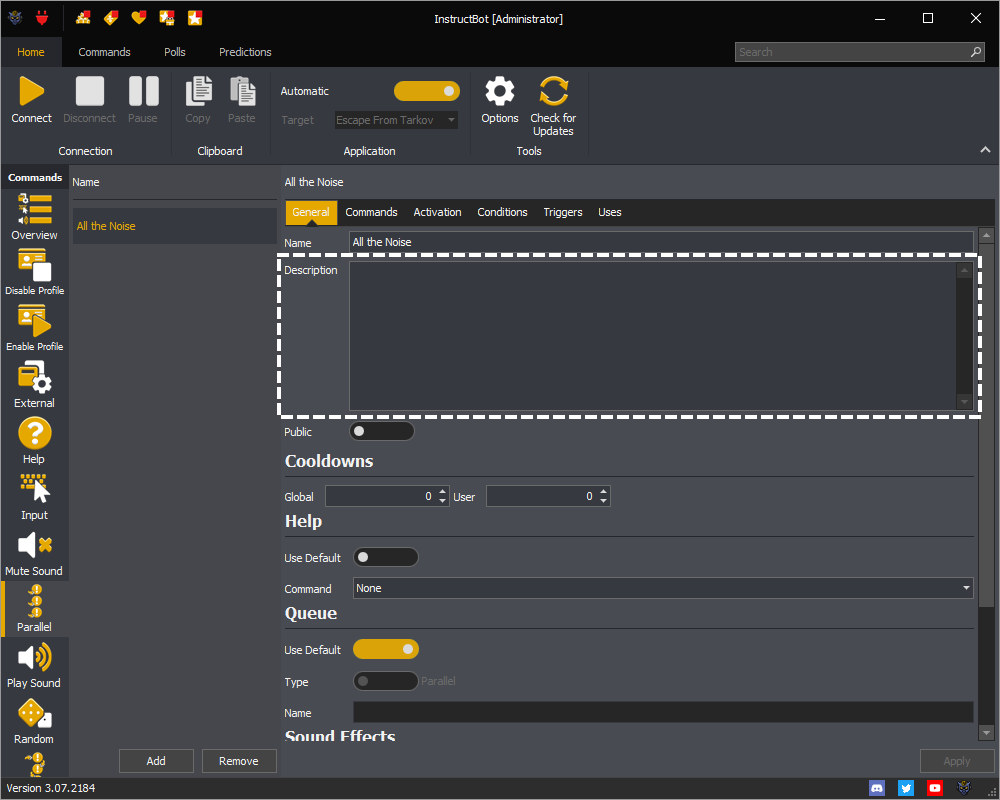Open the Help Command dropdown
This screenshot has height=800, width=1000.
[663, 588]
